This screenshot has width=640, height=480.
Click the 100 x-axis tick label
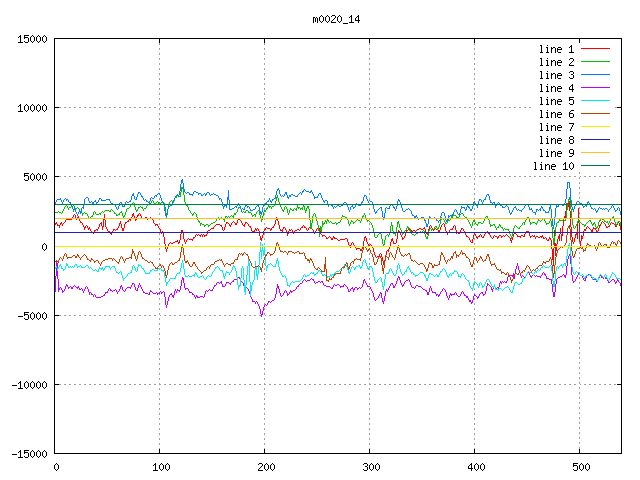(160, 466)
